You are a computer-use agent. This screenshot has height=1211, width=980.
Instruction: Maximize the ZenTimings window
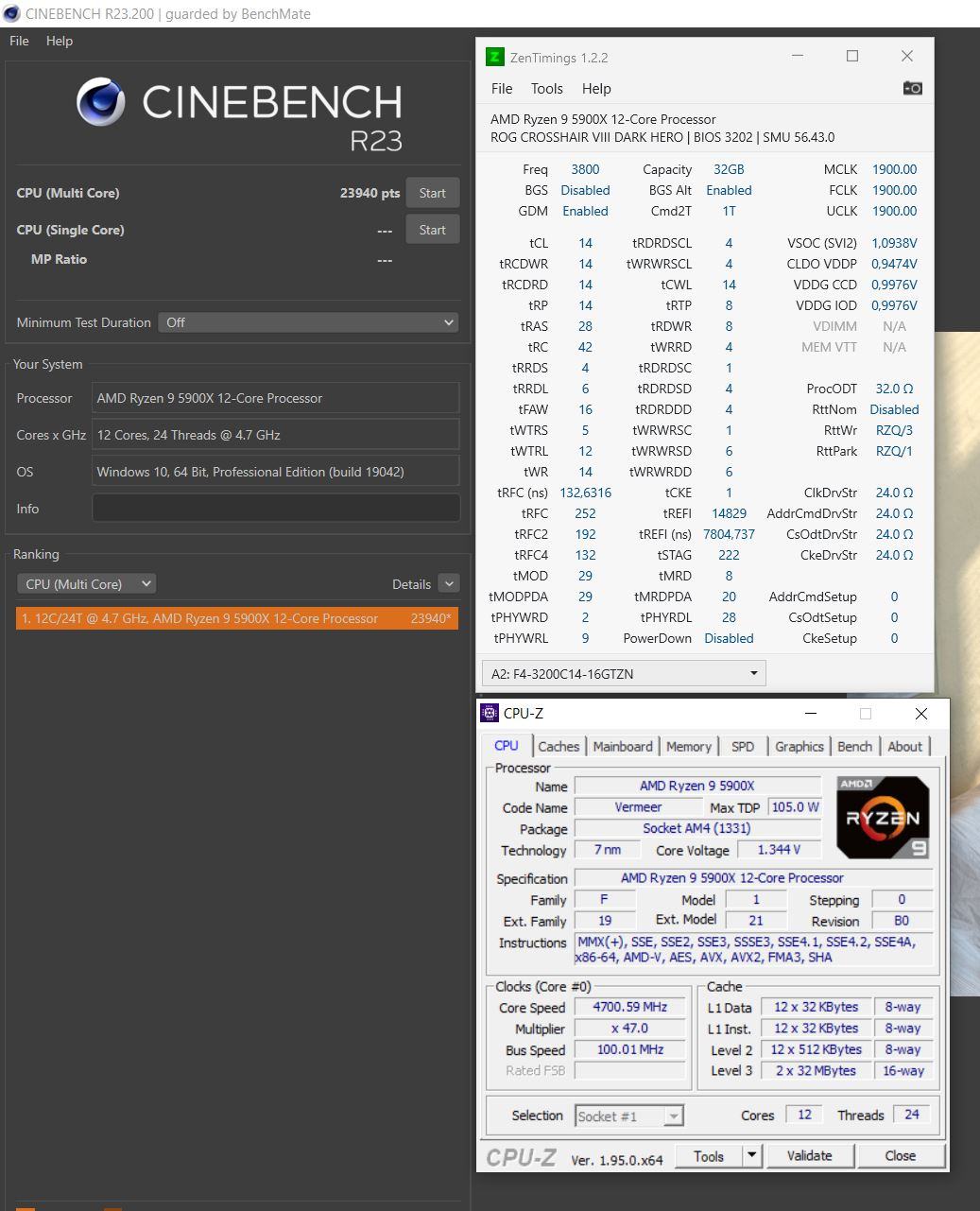[x=852, y=57]
